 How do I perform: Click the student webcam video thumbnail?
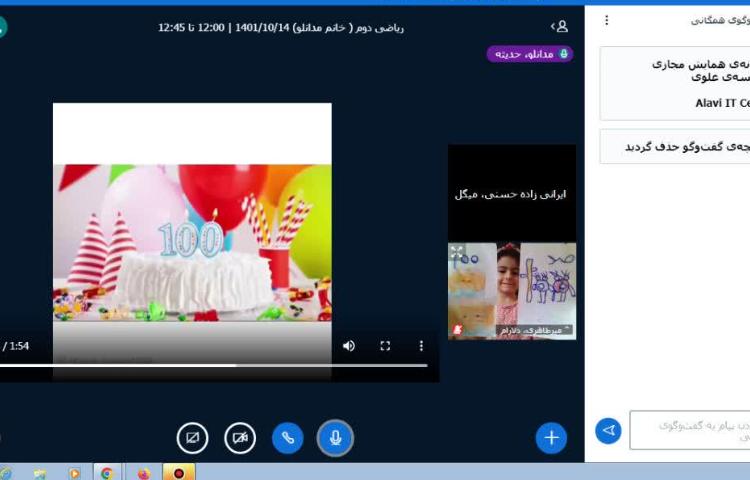click(x=512, y=291)
